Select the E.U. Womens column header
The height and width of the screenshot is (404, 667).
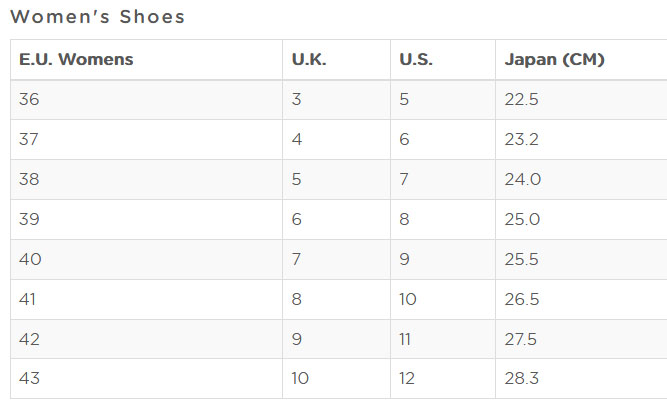(x=76, y=60)
